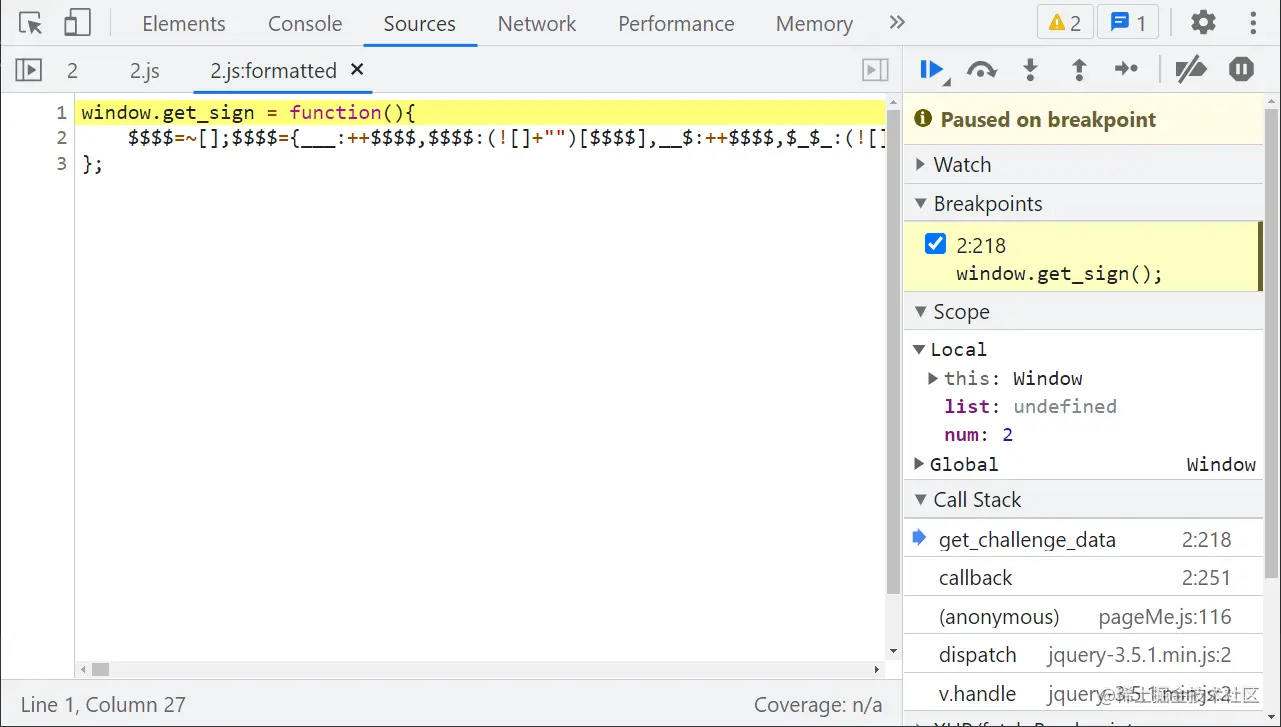
Task: Toggle the device toolbar icon
Action: (x=77, y=23)
